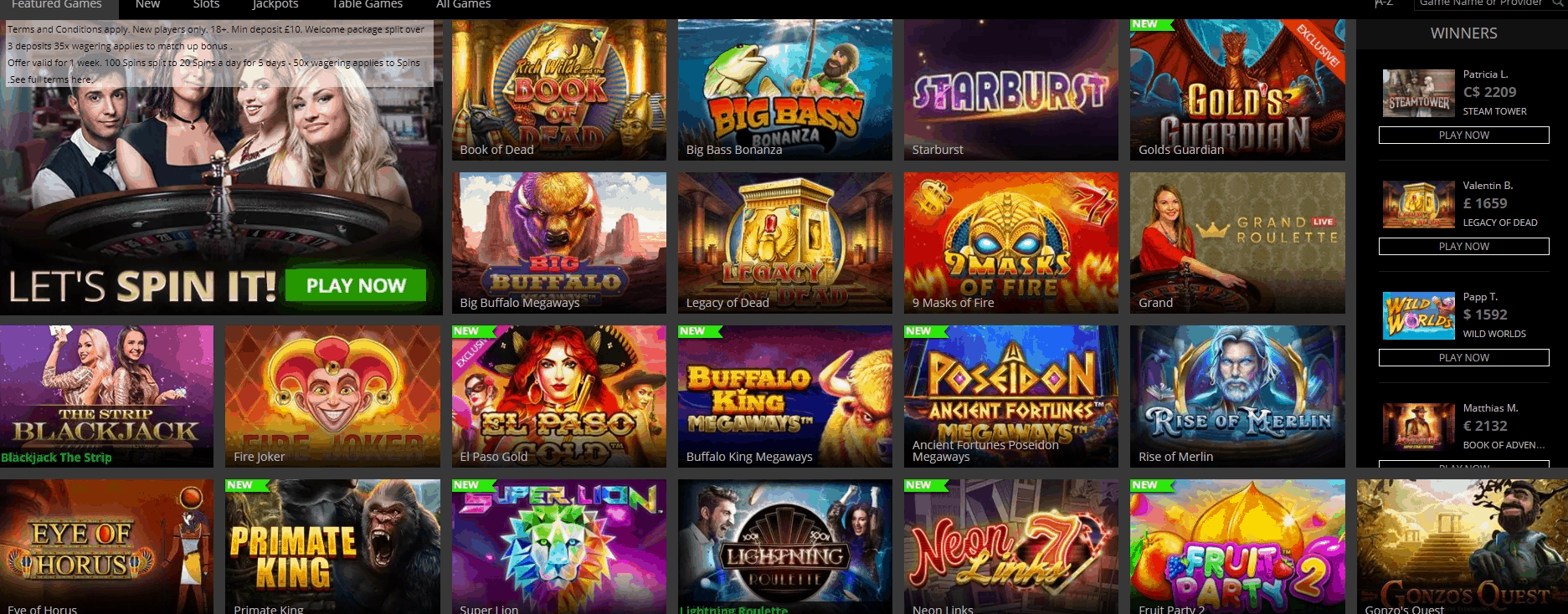Open 9 Masks of Fire slot

[x=1011, y=243]
